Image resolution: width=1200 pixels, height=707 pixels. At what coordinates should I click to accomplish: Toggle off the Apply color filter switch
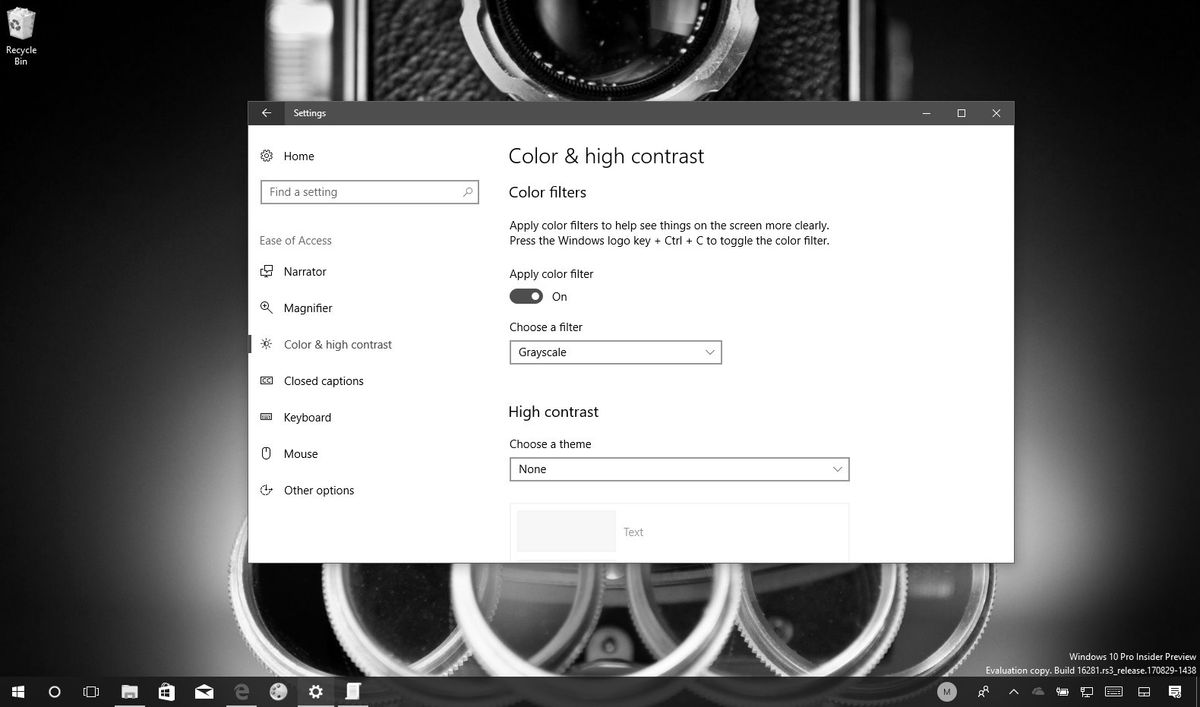pos(525,296)
